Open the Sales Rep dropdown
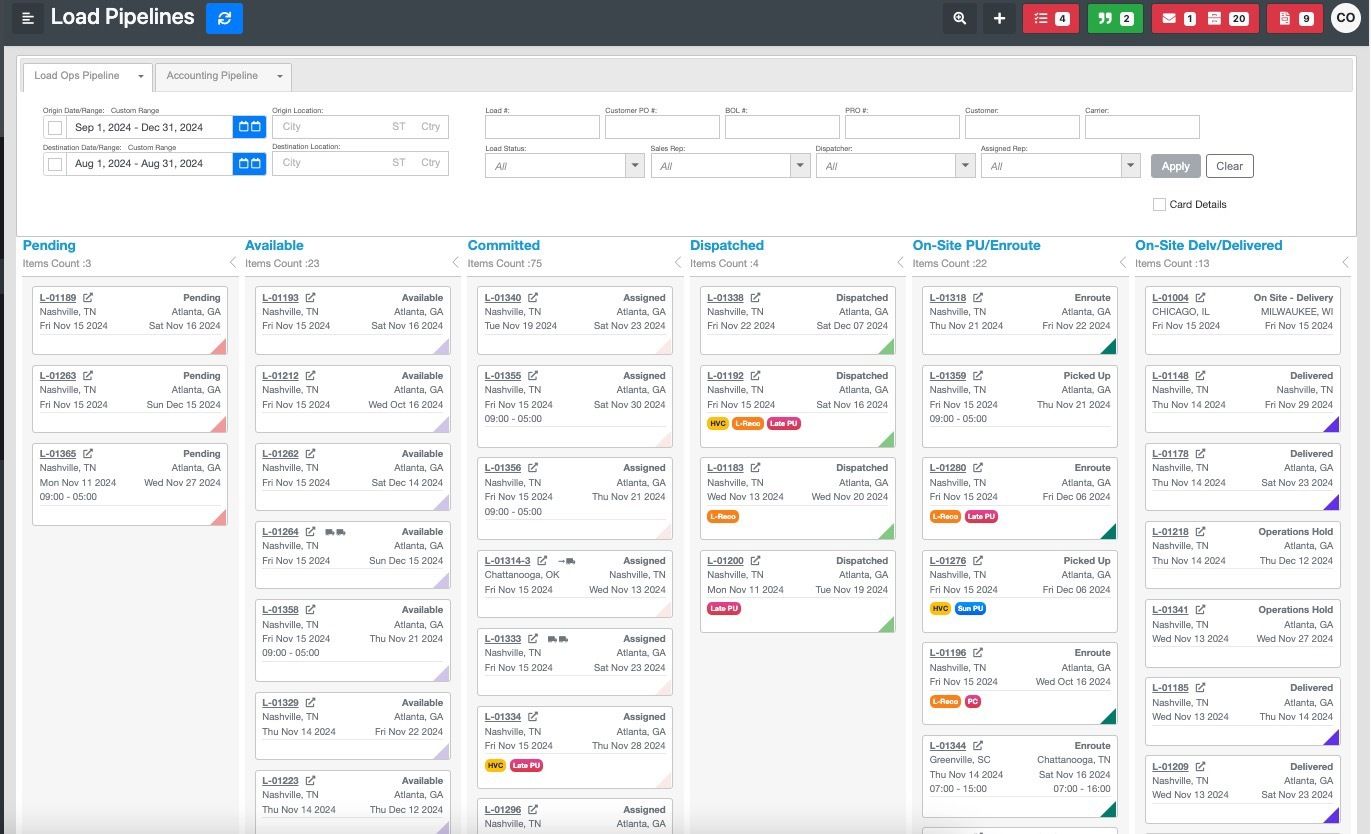The height and width of the screenshot is (834, 1371). tap(798, 164)
